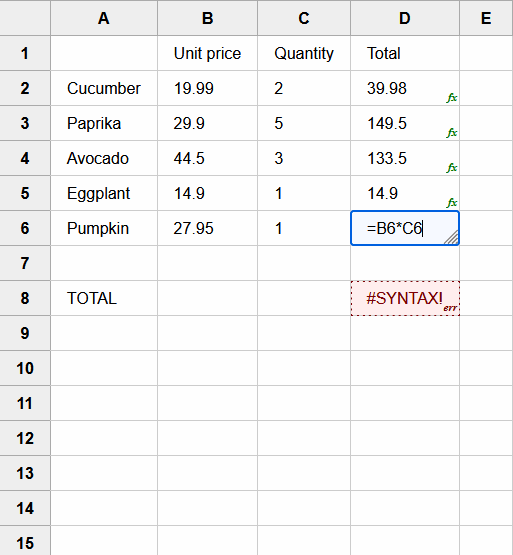Screen dimensions: 513x555
Task: Select the Paprika quantity cell with 5
Action: point(304,123)
